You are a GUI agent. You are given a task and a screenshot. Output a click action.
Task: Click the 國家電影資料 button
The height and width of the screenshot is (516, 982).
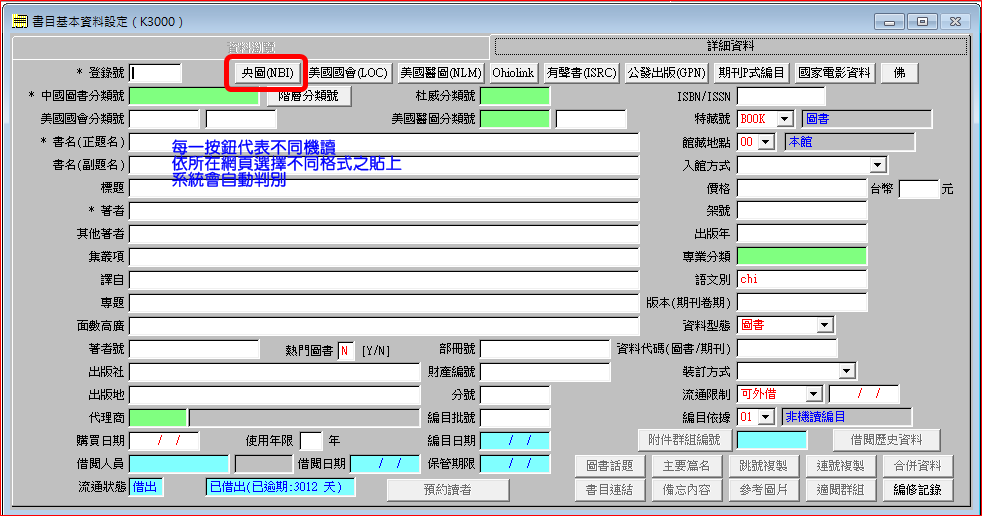pyautogui.click(x=834, y=73)
